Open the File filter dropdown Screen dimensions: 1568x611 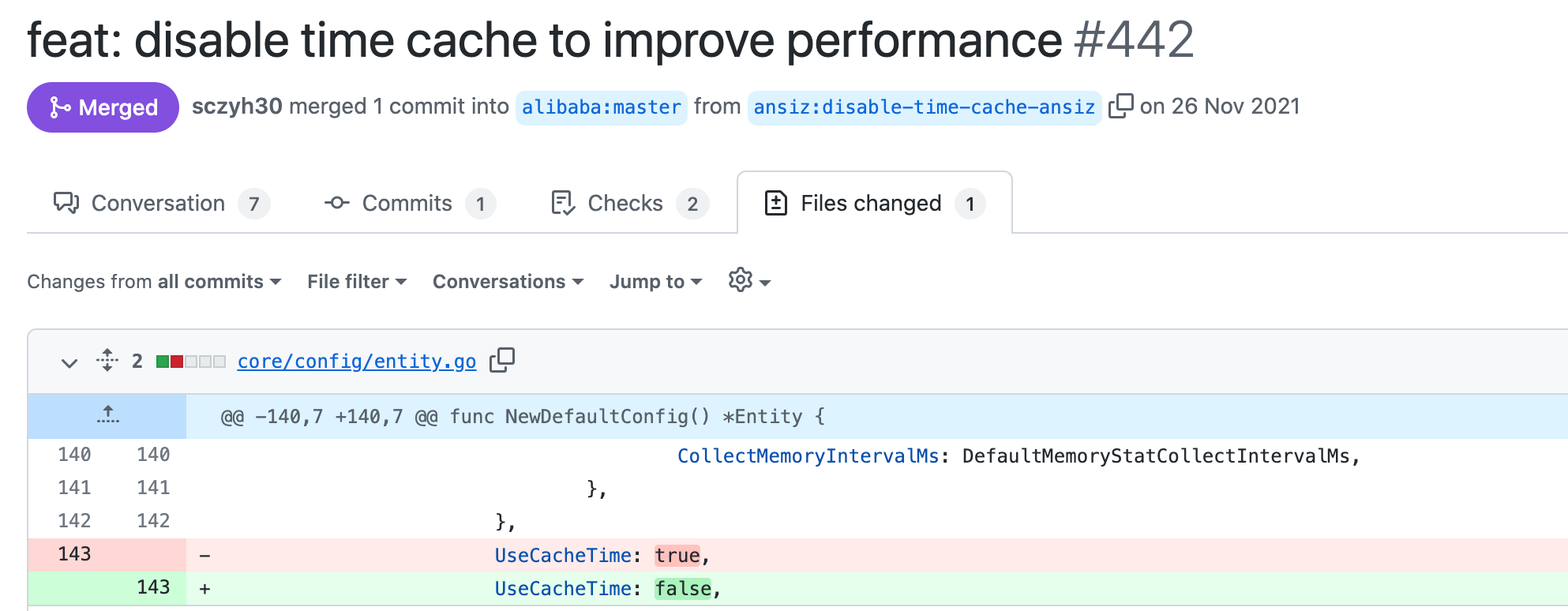tap(357, 282)
